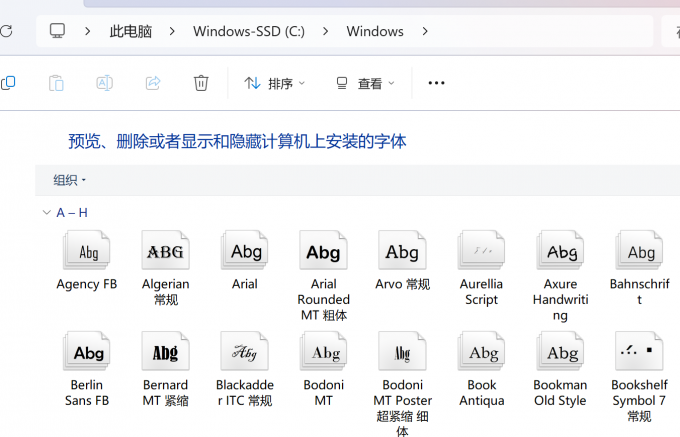Image resolution: width=680 pixels, height=437 pixels.
Task: Open the 排序 sort dropdown
Action: (x=275, y=83)
